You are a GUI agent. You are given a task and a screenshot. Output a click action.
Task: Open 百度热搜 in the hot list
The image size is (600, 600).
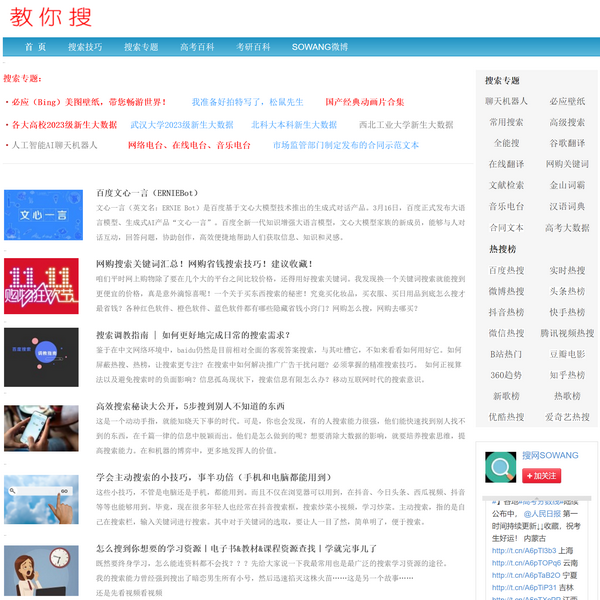(506, 270)
